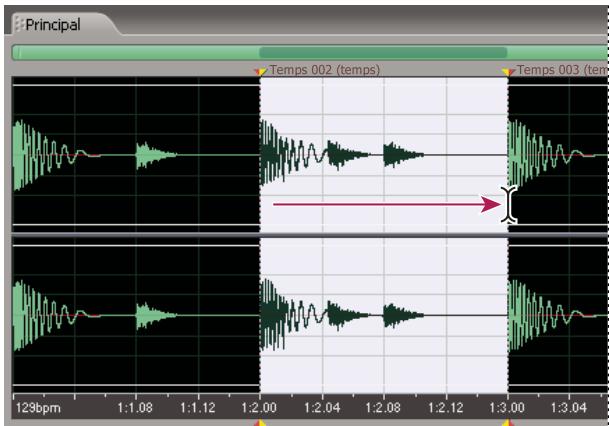The width and height of the screenshot is (609, 426).
Task: Click the dark green zoom navigator range bar
Action: [383, 52]
